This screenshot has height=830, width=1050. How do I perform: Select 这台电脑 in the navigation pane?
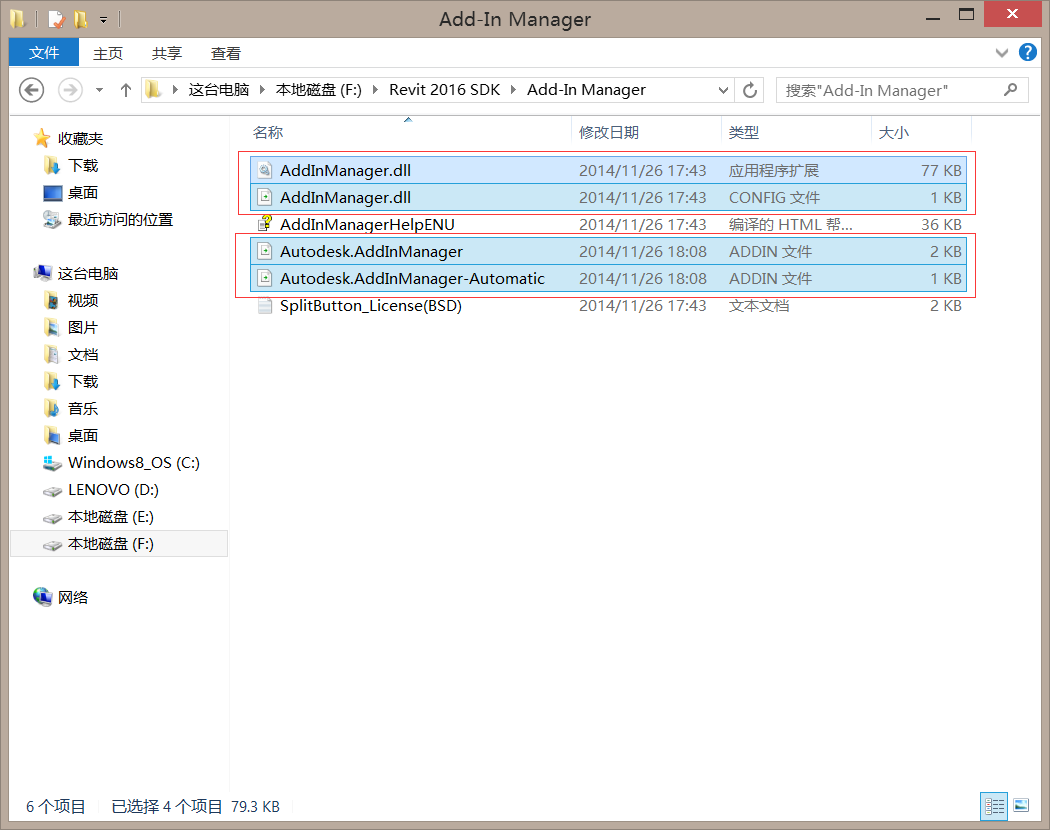point(88,273)
